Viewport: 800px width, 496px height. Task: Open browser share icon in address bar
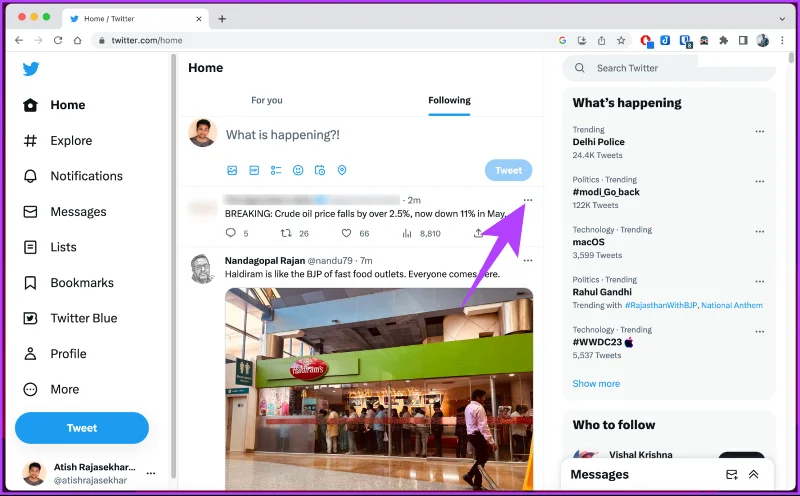pos(602,40)
